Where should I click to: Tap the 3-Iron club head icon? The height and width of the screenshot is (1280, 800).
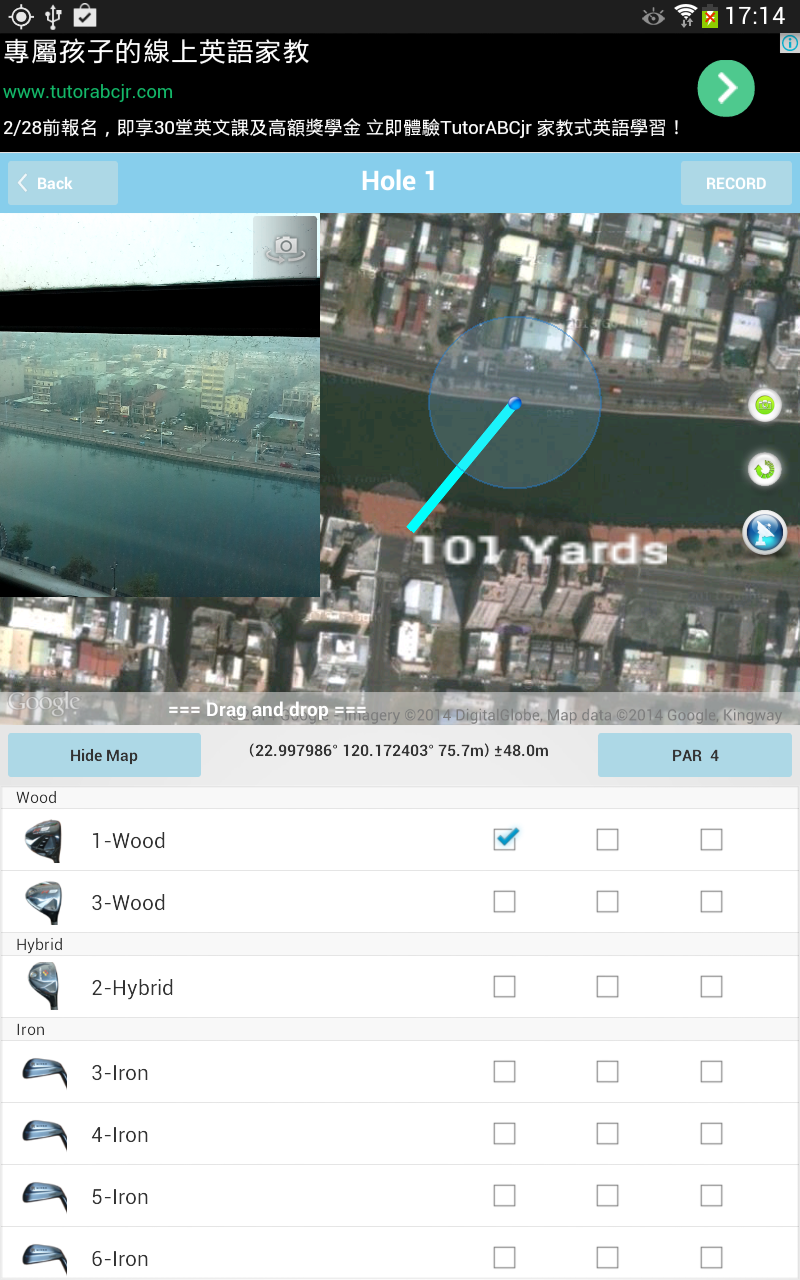tap(45, 1073)
